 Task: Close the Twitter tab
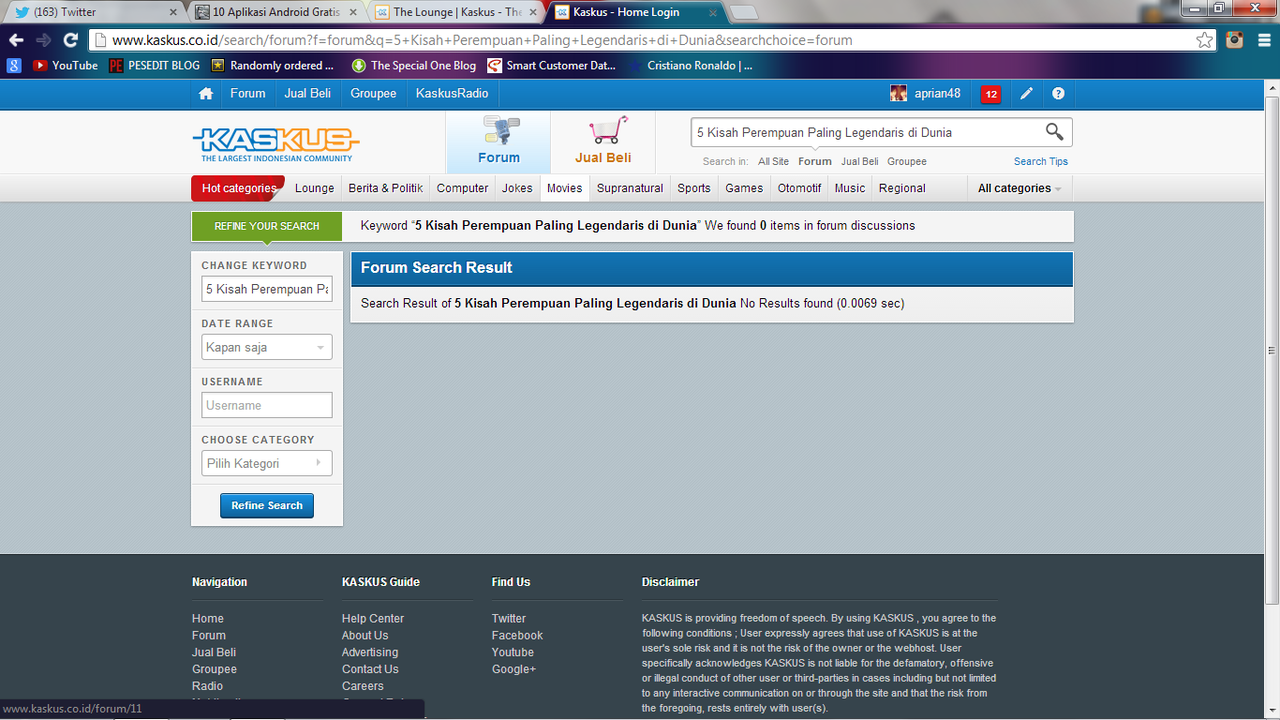point(172,13)
